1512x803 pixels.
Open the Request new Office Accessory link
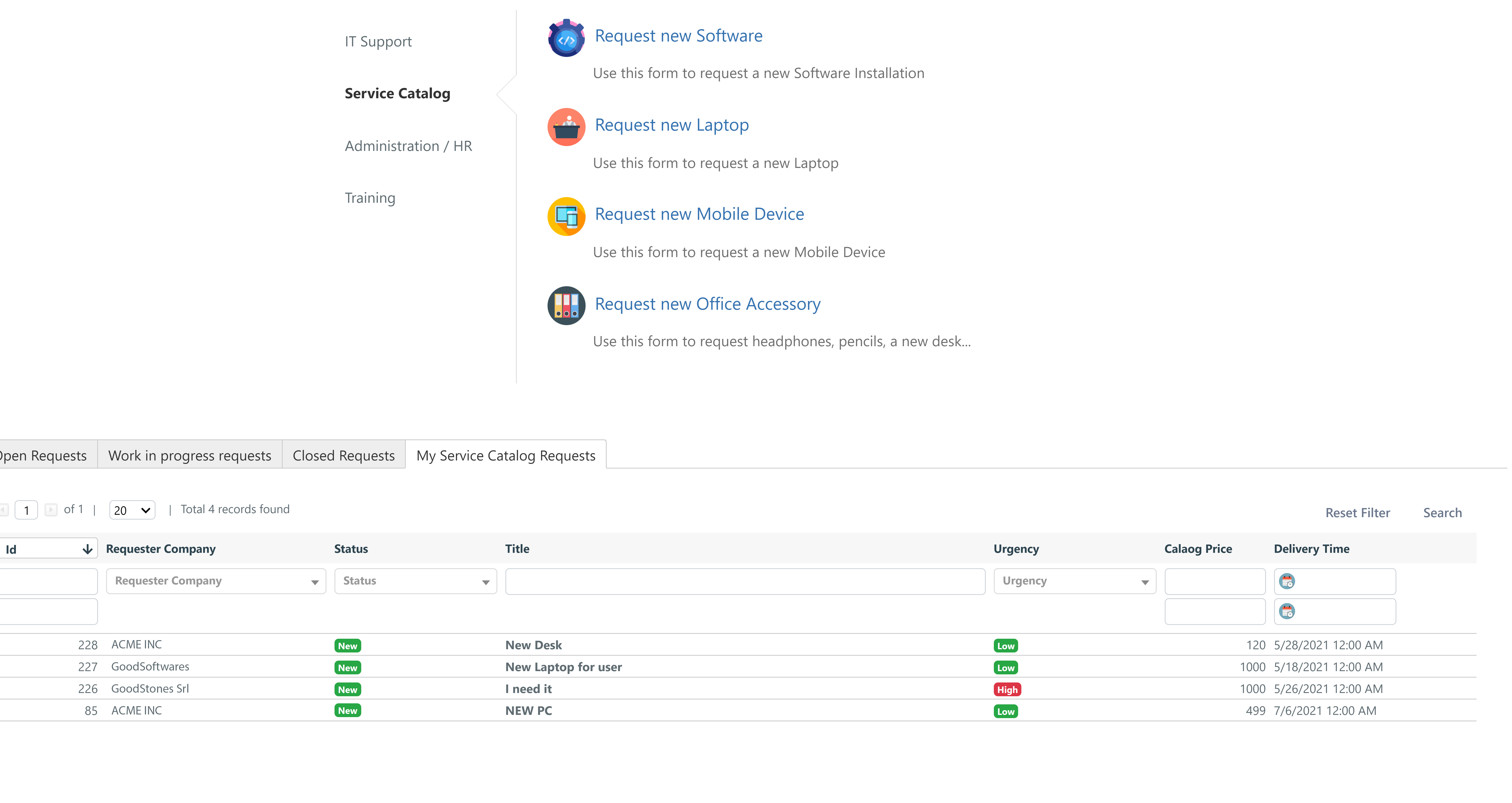click(707, 304)
